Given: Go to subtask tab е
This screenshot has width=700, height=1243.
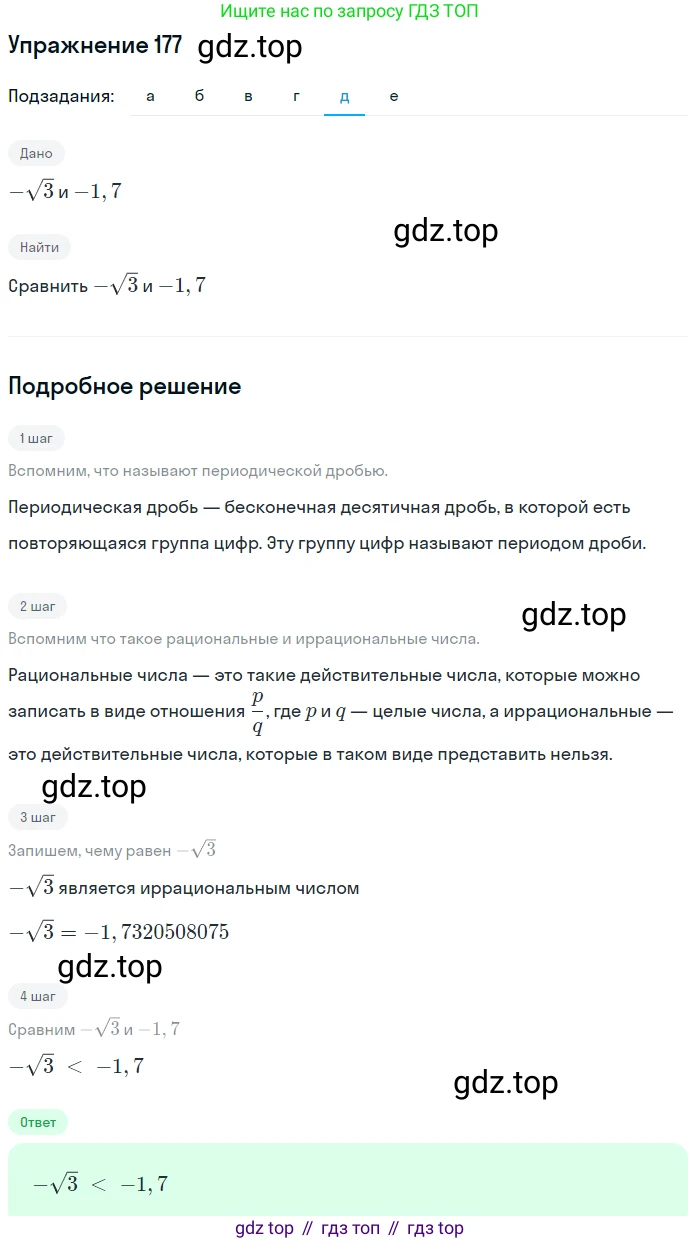Looking at the screenshot, I should pyautogui.click(x=394, y=96).
